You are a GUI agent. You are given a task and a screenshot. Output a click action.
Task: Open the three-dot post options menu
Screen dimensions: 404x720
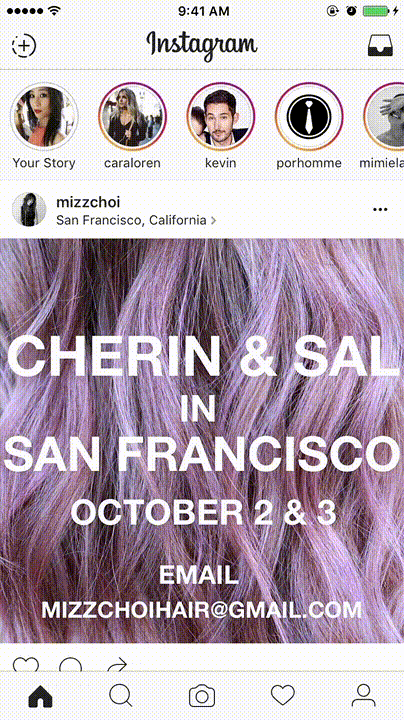tap(381, 209)
